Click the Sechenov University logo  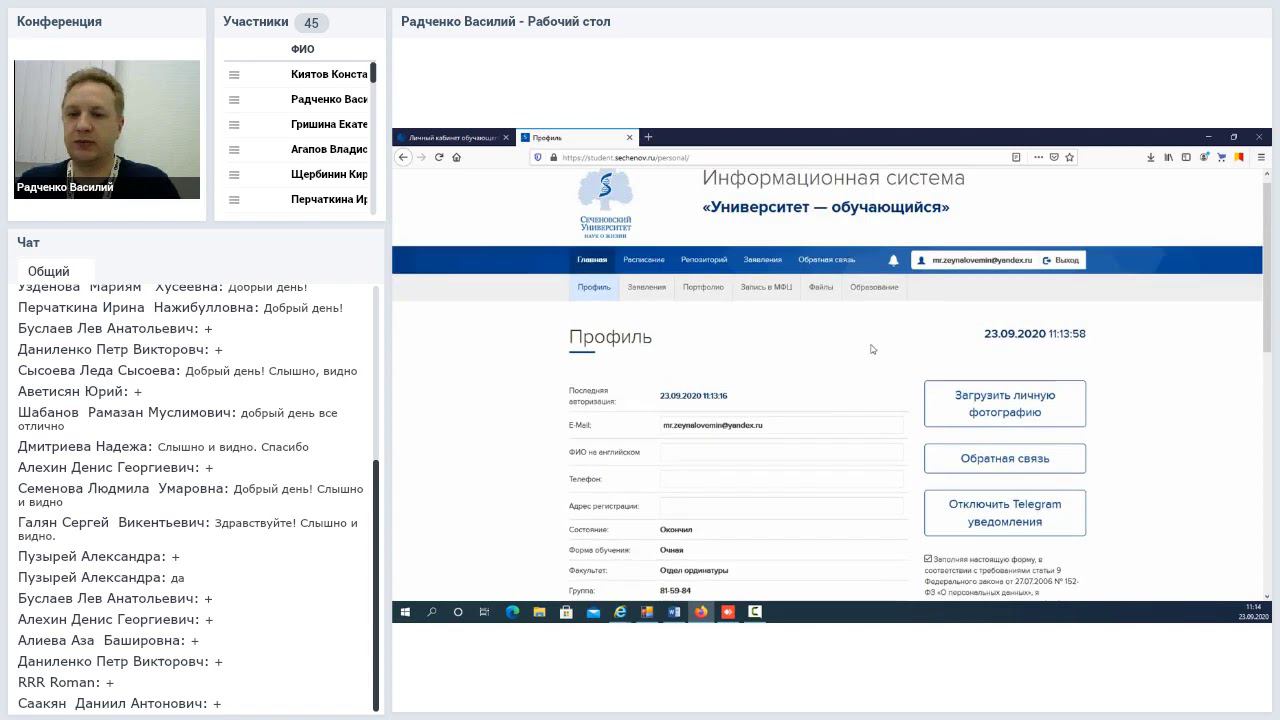pyautogui.click(x=606, y=204)
